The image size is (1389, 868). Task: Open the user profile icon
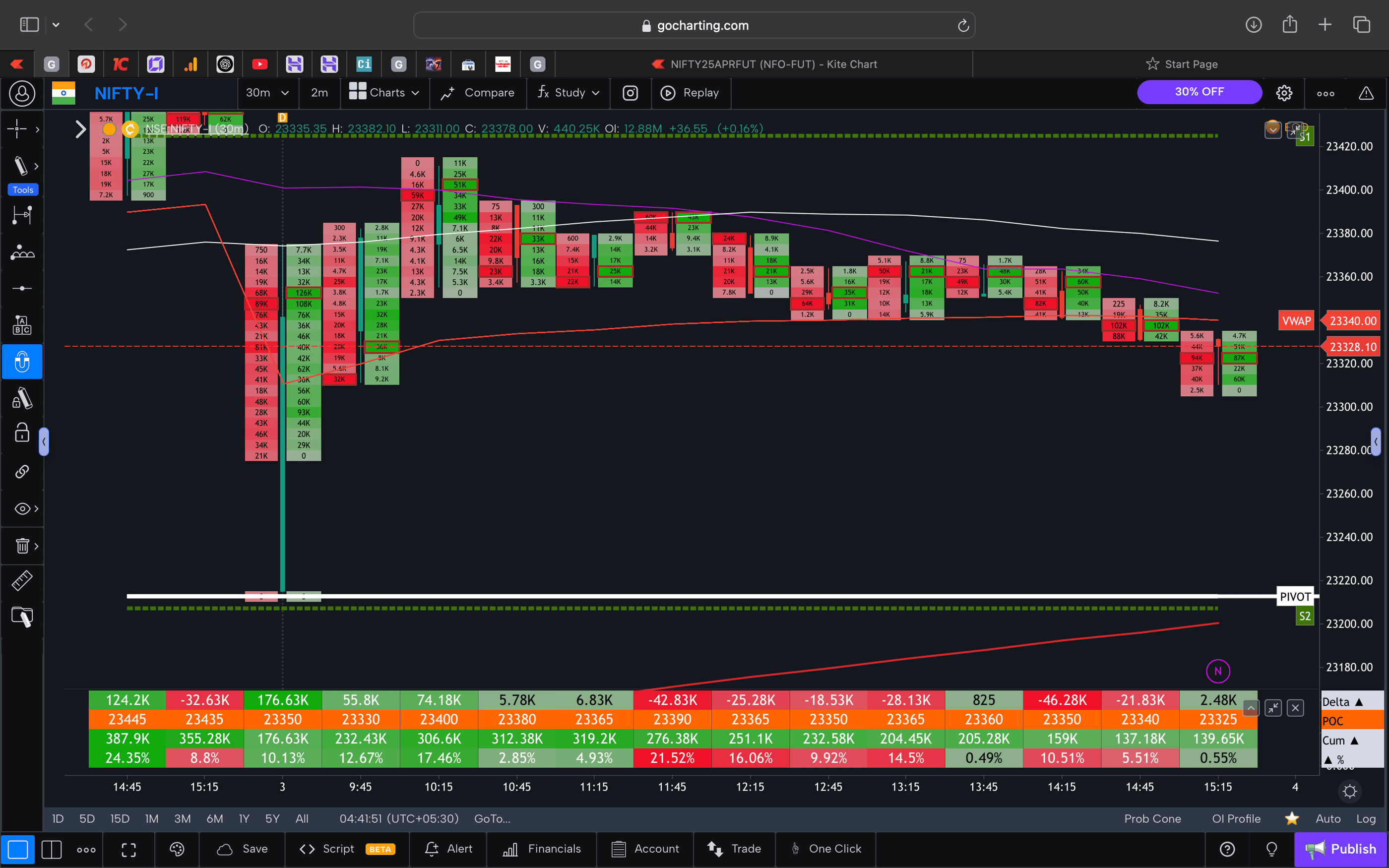tap(22, 93)
